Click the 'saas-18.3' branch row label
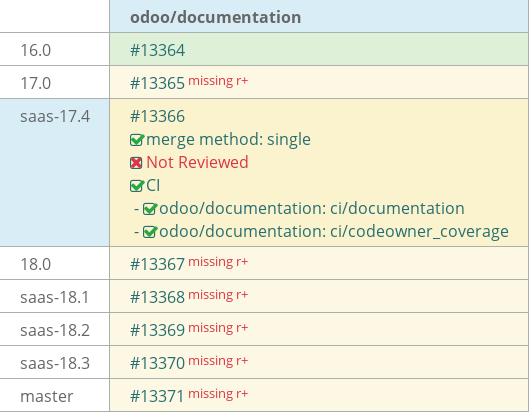The image size is (529, 412). pos(55,364)
